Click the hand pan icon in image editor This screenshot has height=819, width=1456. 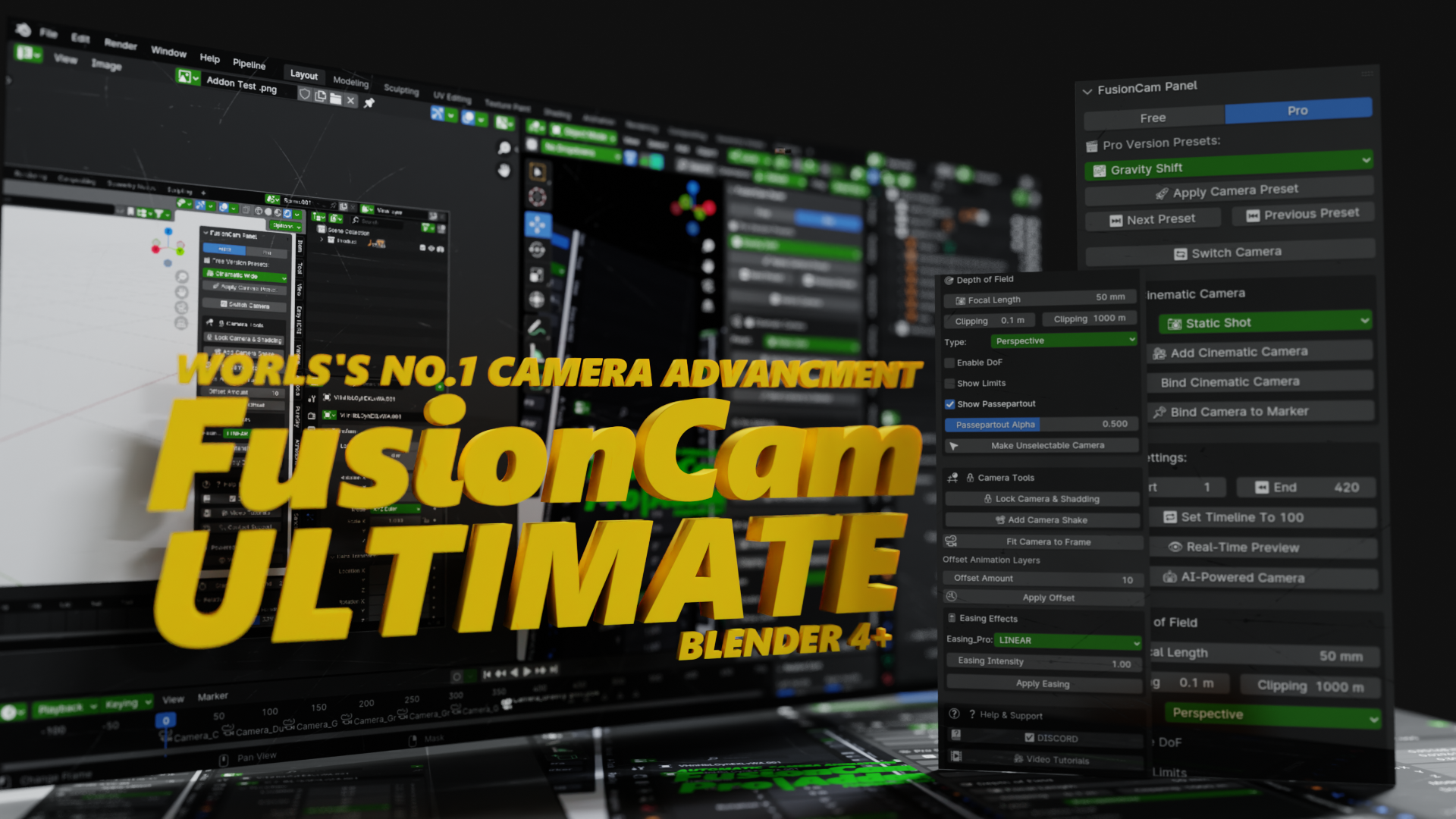coord(504,171)
